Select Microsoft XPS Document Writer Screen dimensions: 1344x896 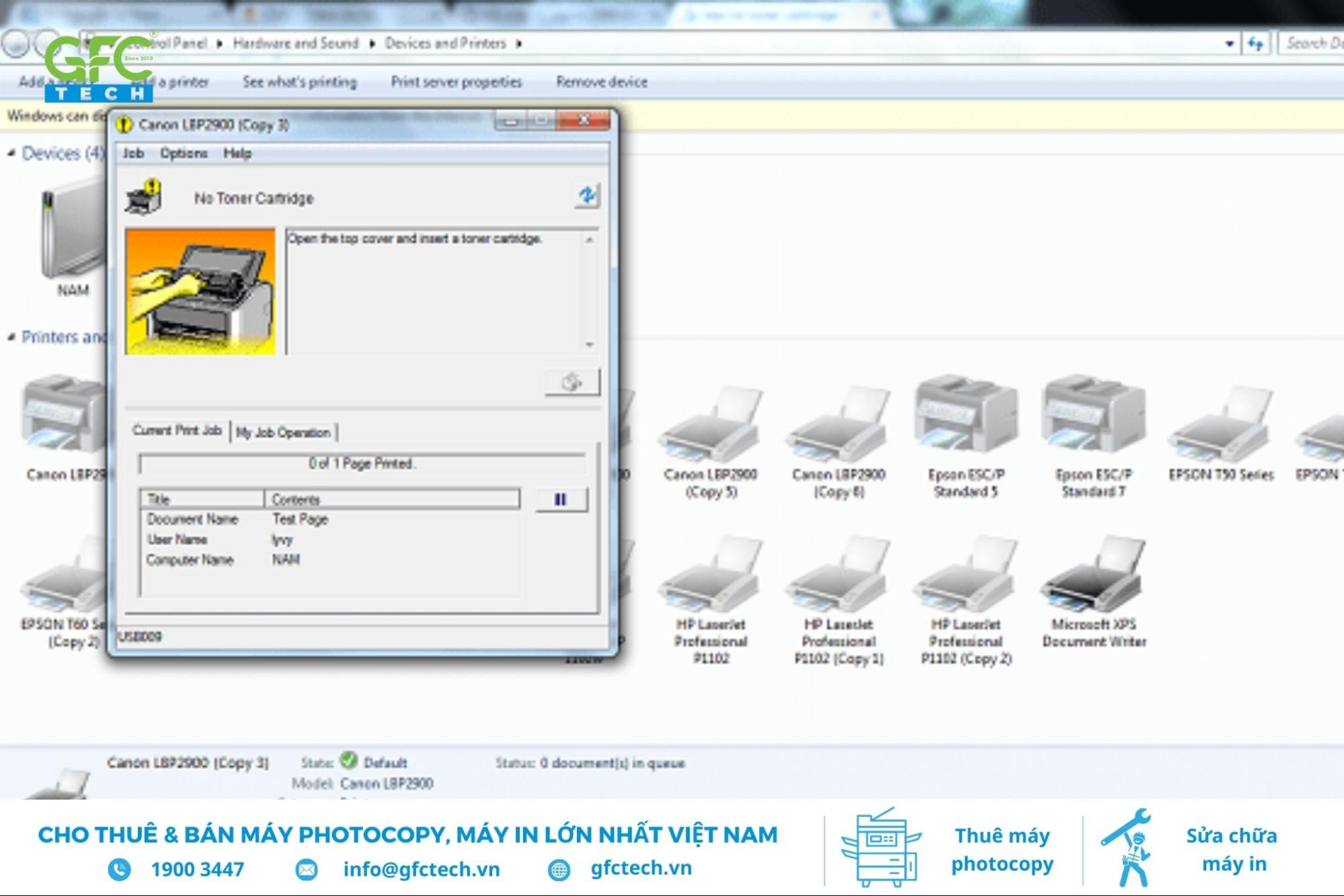1093,592
